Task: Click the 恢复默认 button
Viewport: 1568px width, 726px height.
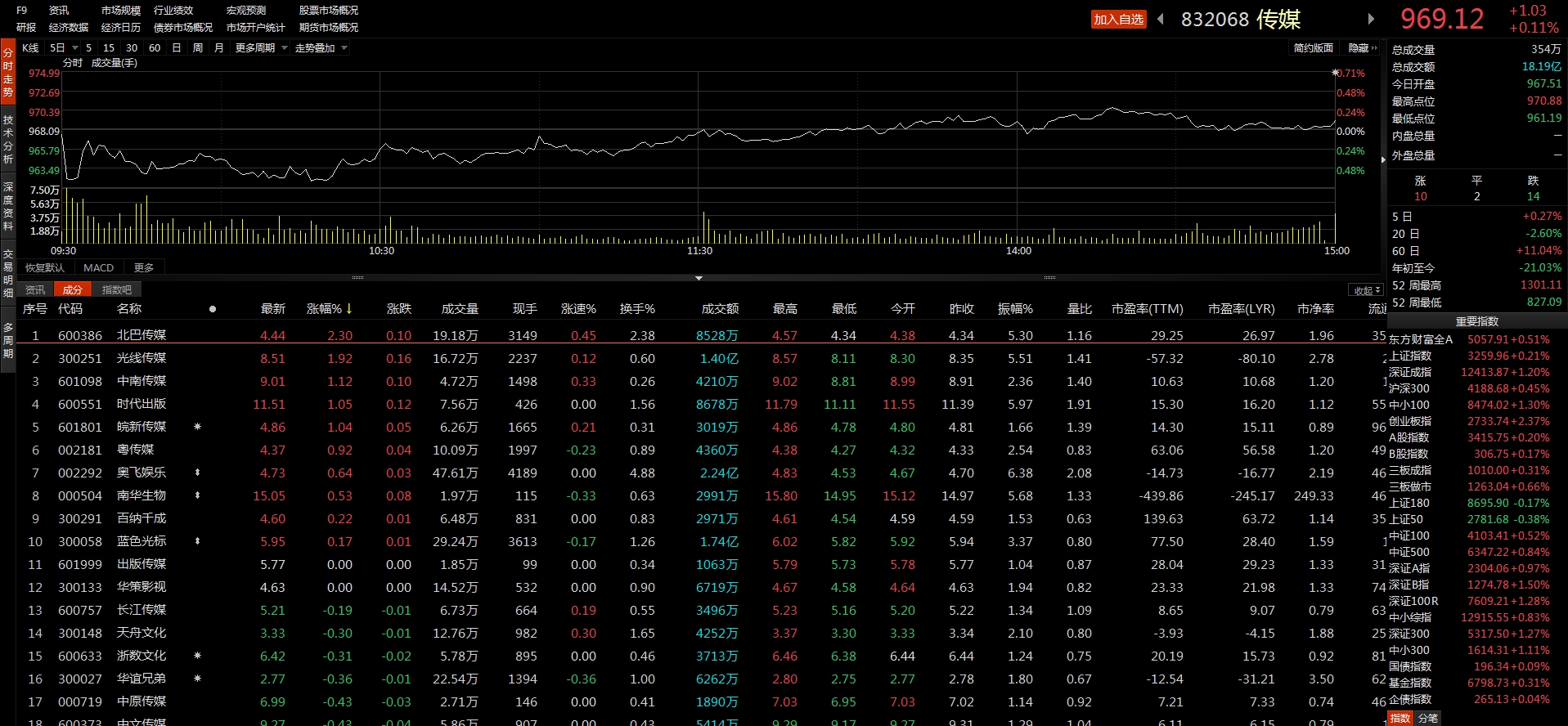Action: (x=44, y=268)
